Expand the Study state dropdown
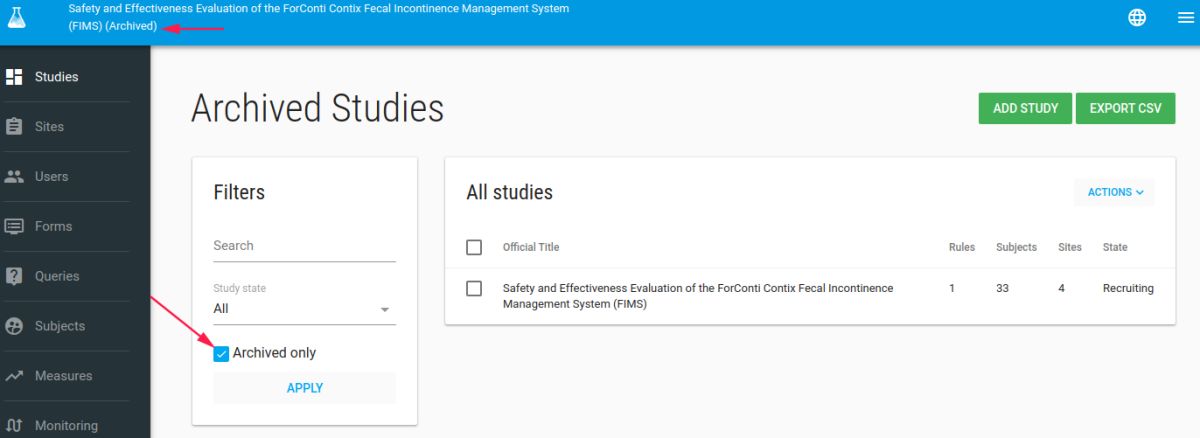Image resolution: width=1200 pixels, height=438 pixels. (304, 309)
